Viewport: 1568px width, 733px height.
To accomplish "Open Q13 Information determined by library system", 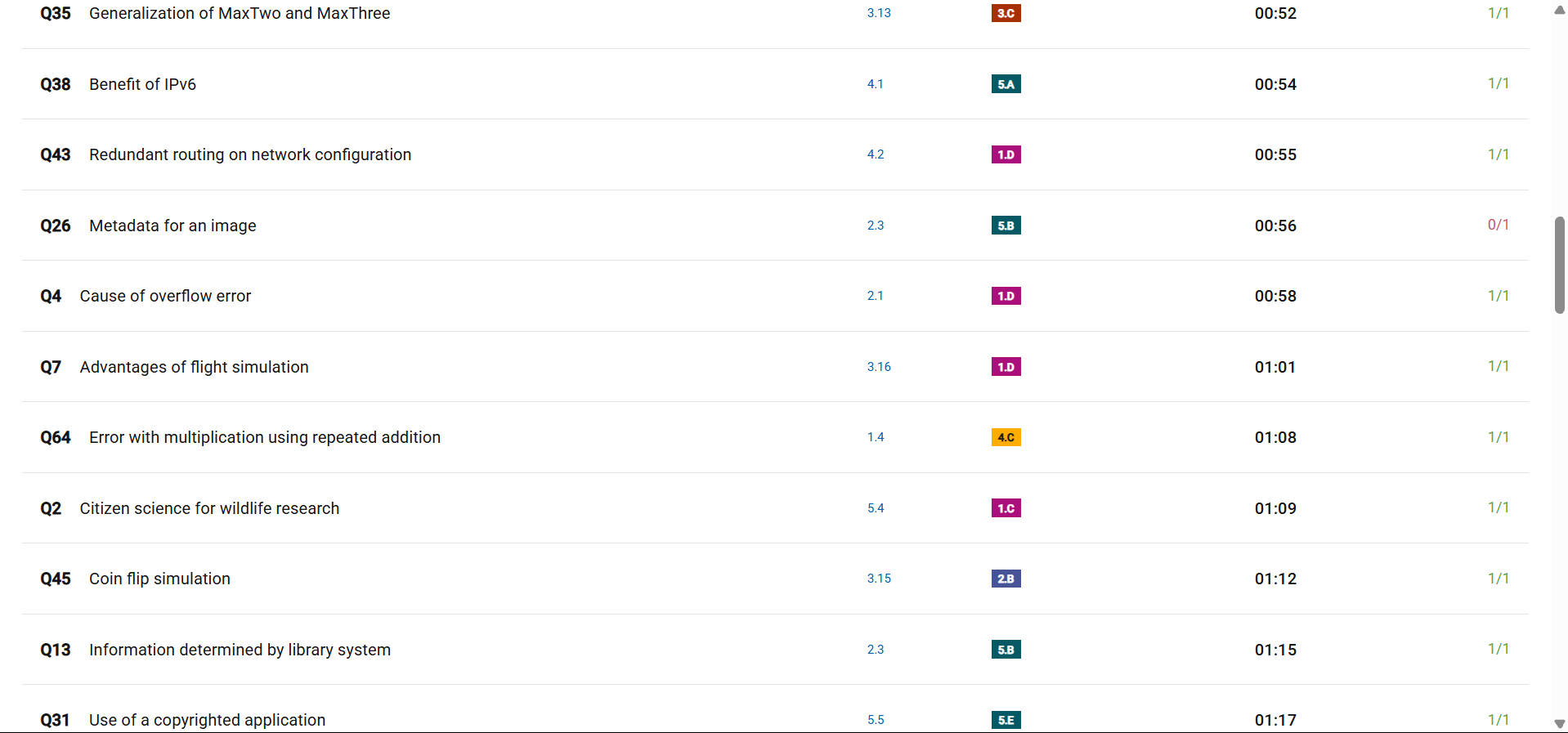I will 240,650.
